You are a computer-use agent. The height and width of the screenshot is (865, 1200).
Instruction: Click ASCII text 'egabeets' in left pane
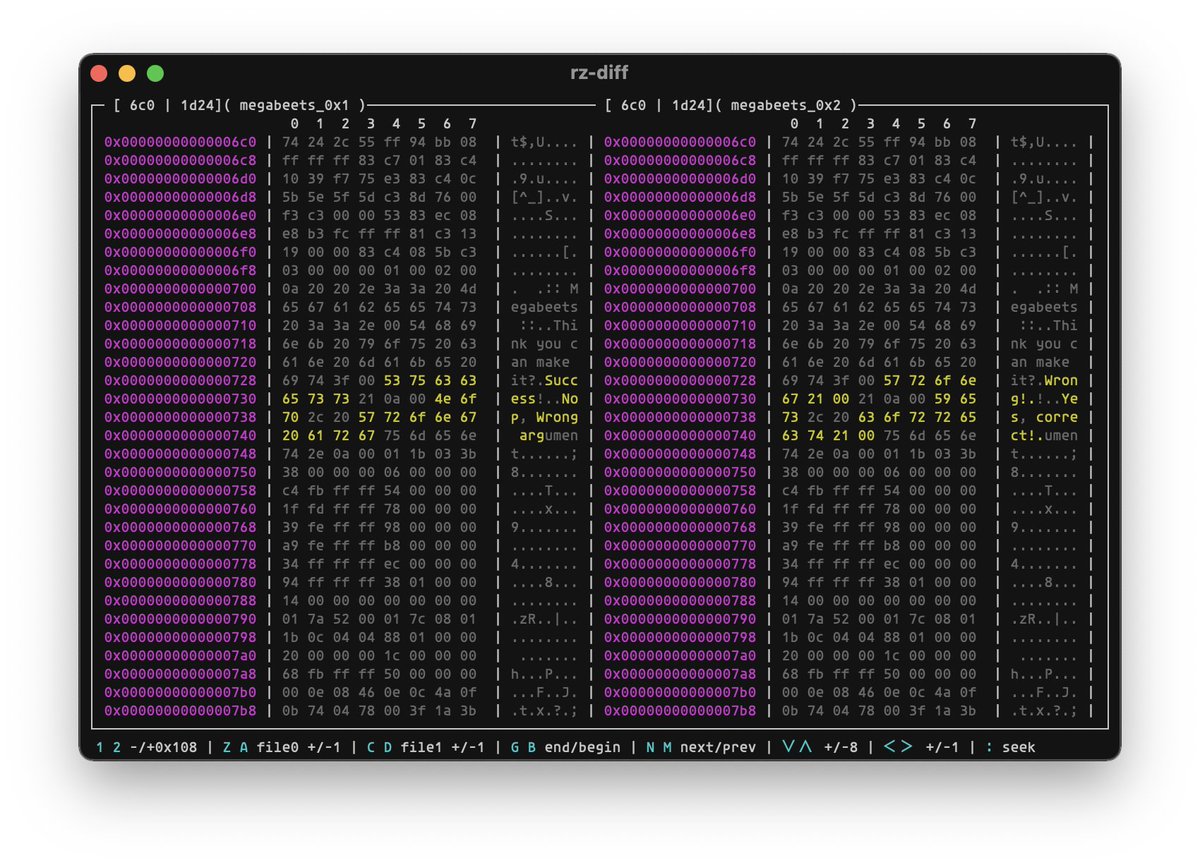(544, 307)
